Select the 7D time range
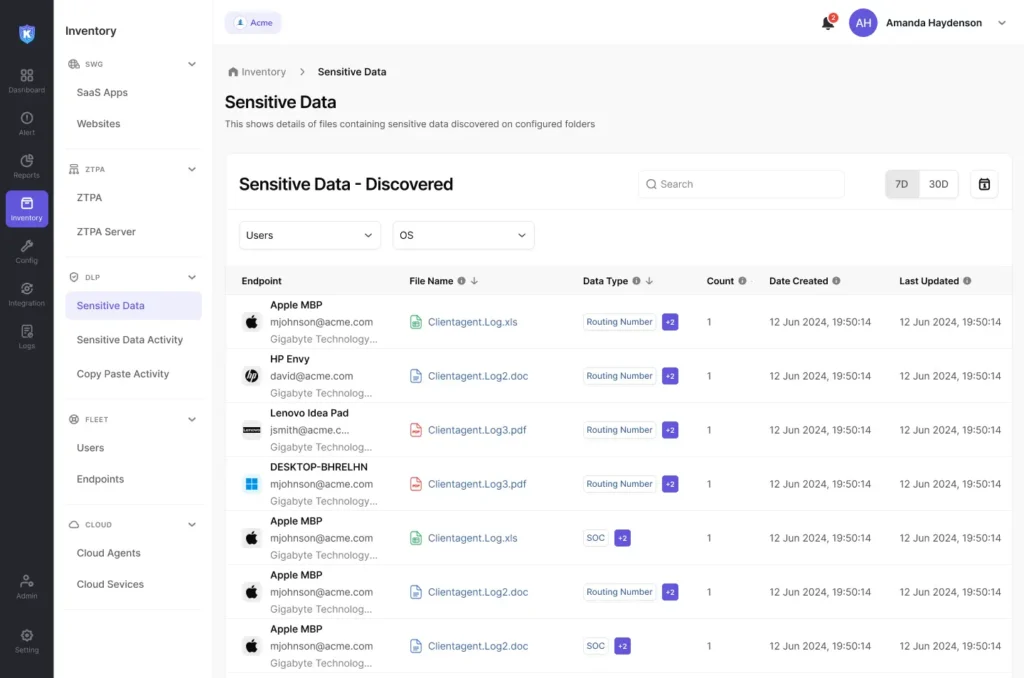 [901, 184]
